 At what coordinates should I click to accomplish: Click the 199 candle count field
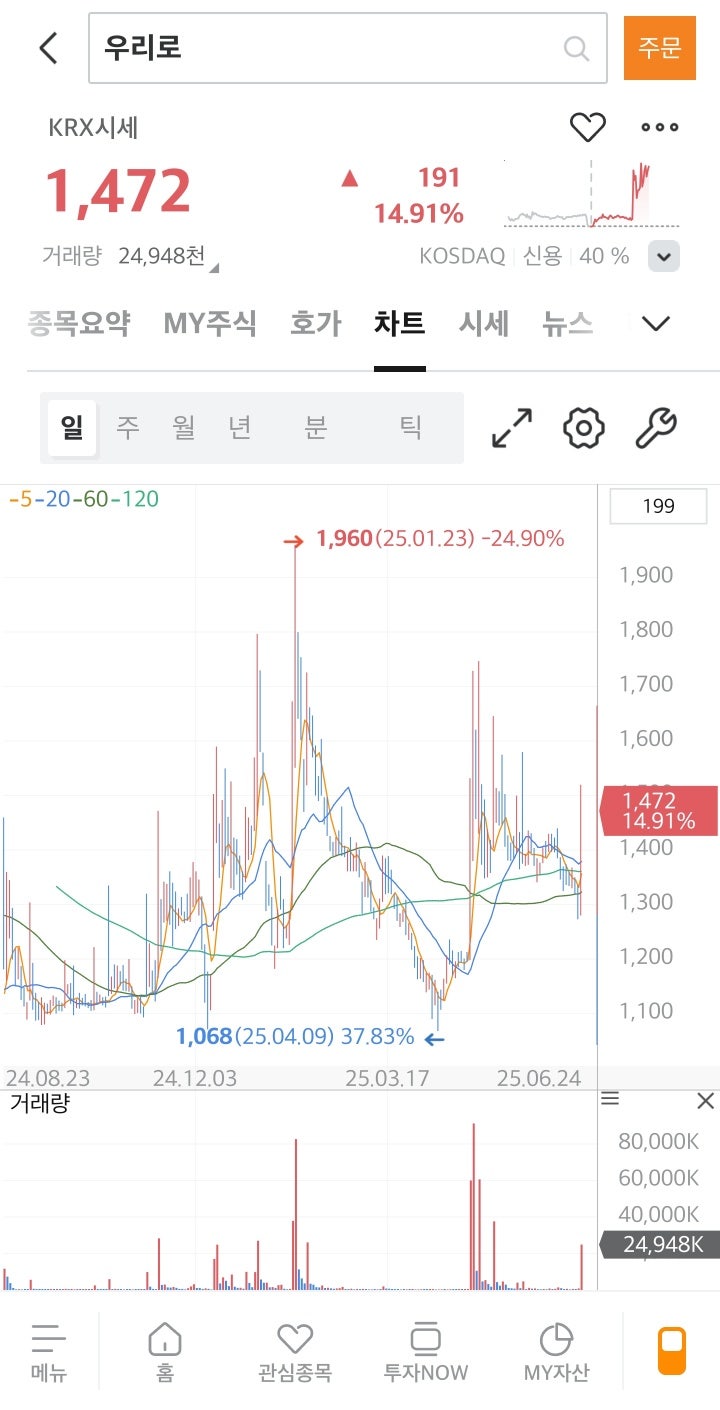(x=659, y=506)
